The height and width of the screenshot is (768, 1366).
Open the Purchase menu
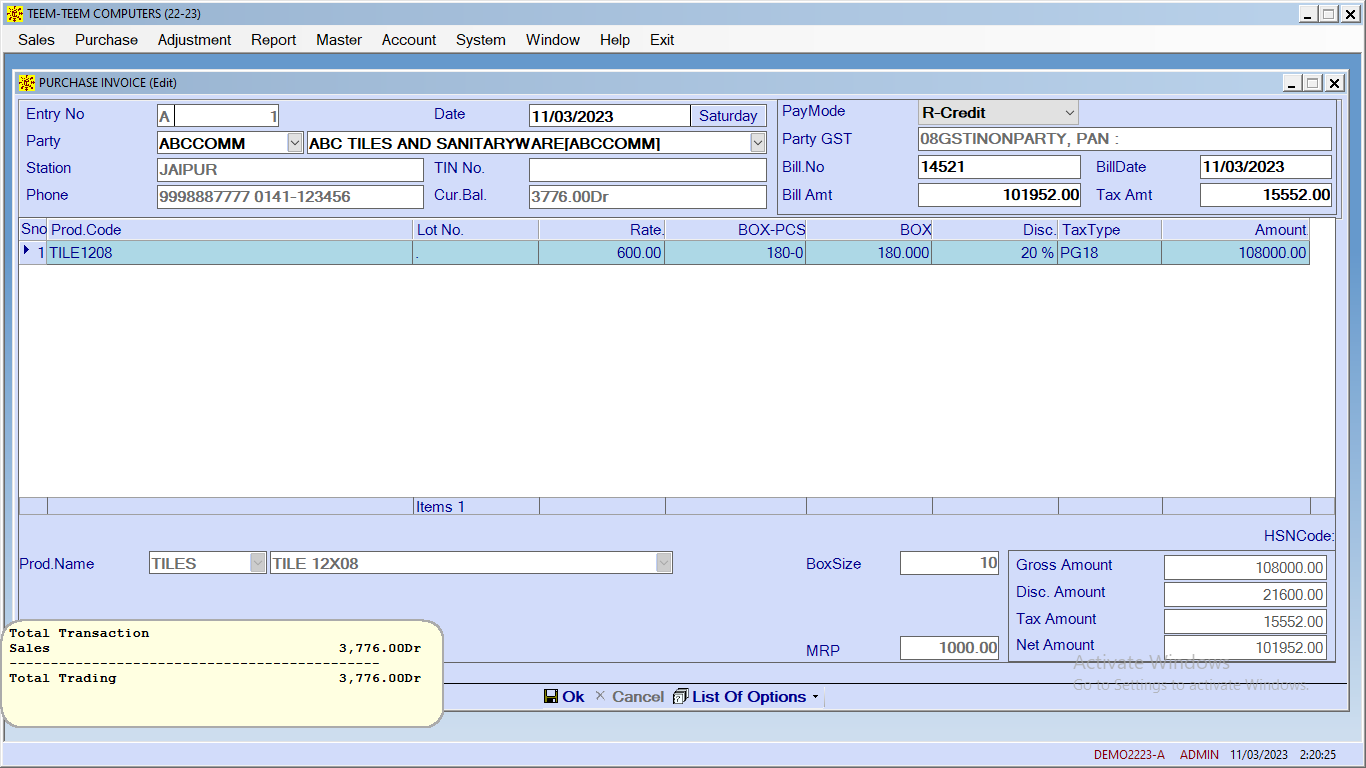[x=106, y=40]
